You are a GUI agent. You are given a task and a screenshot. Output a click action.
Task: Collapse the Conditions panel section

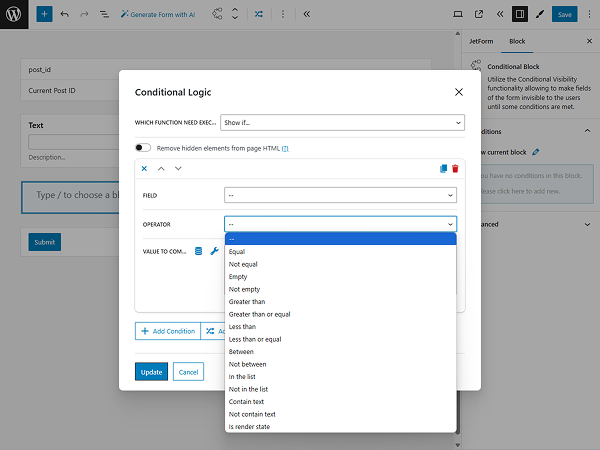tap(587, 131)
